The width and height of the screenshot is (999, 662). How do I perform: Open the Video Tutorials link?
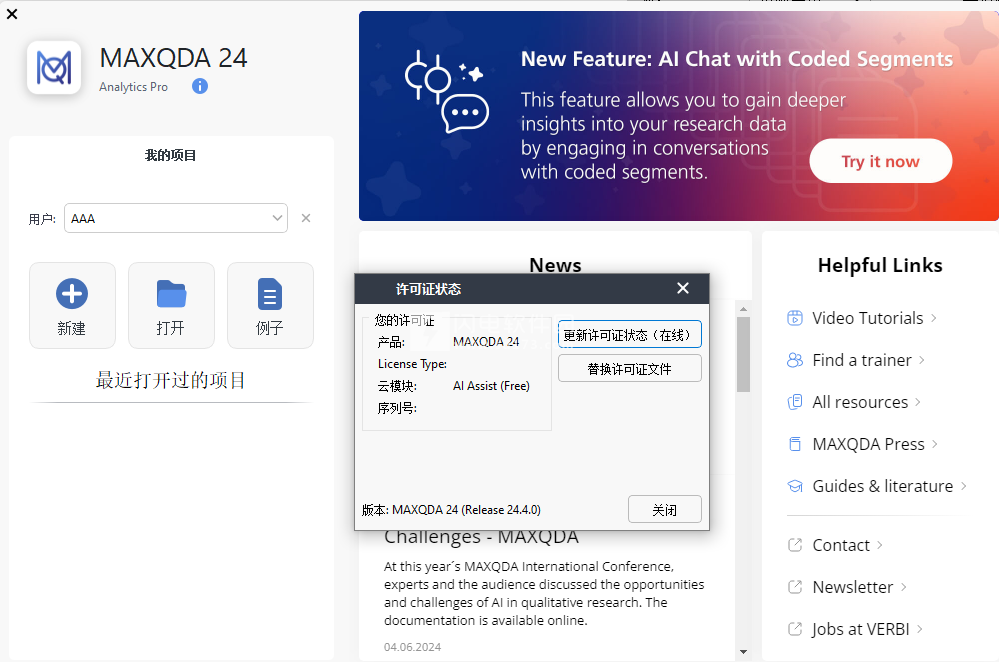pyautogui.click(x=868, y=318)
